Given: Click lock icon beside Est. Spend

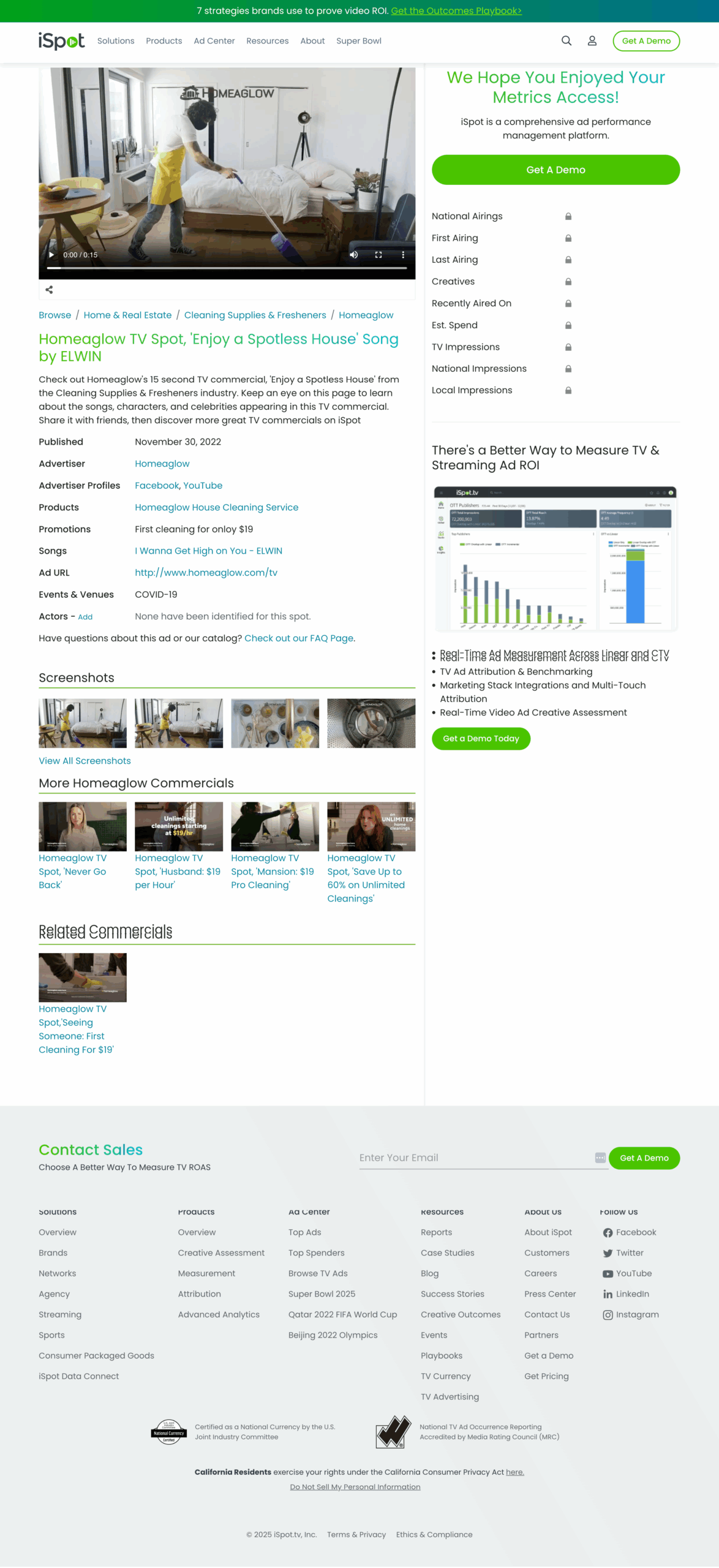Looking at the screenshot, I should [x=568, y=325].
